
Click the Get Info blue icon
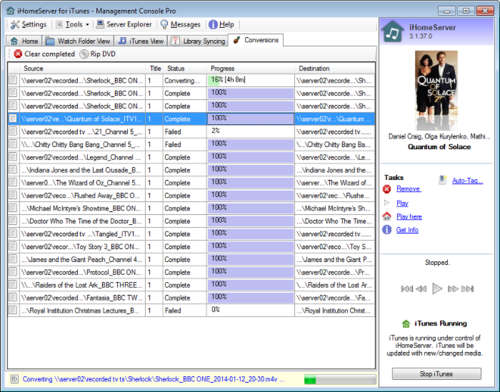click(387, 230)
